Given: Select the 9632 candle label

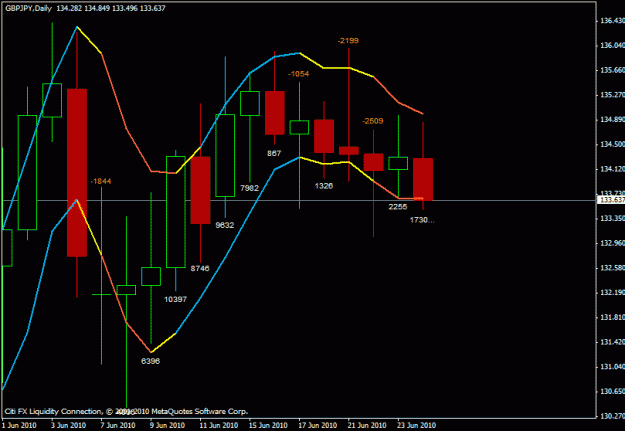Looking at the screenshot, I should 224,225.
